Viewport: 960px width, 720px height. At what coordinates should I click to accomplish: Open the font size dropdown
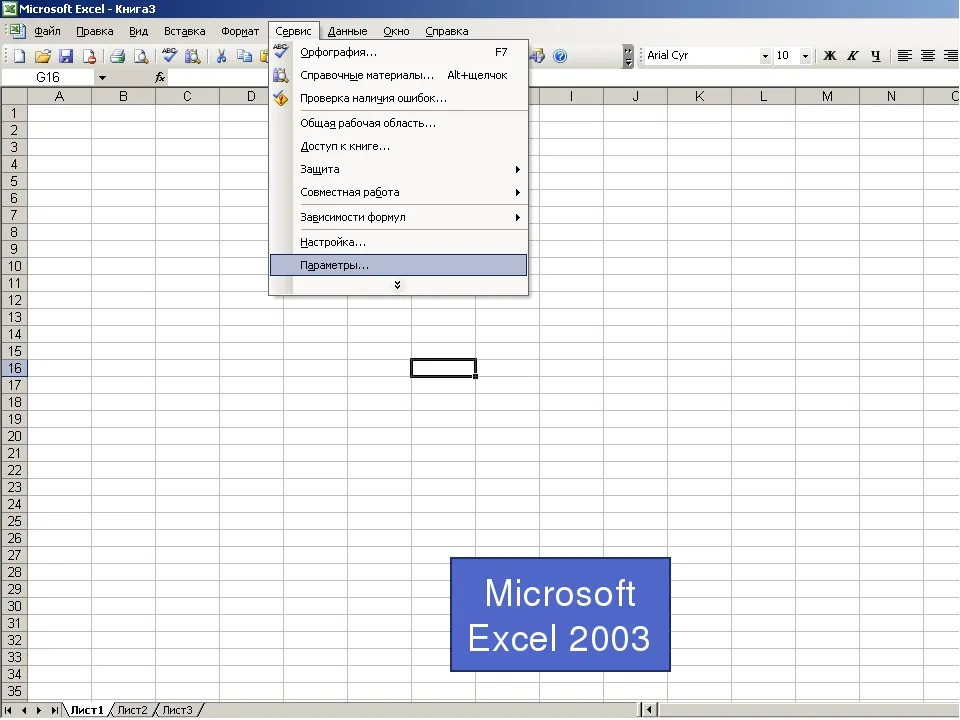coord(806,56)
